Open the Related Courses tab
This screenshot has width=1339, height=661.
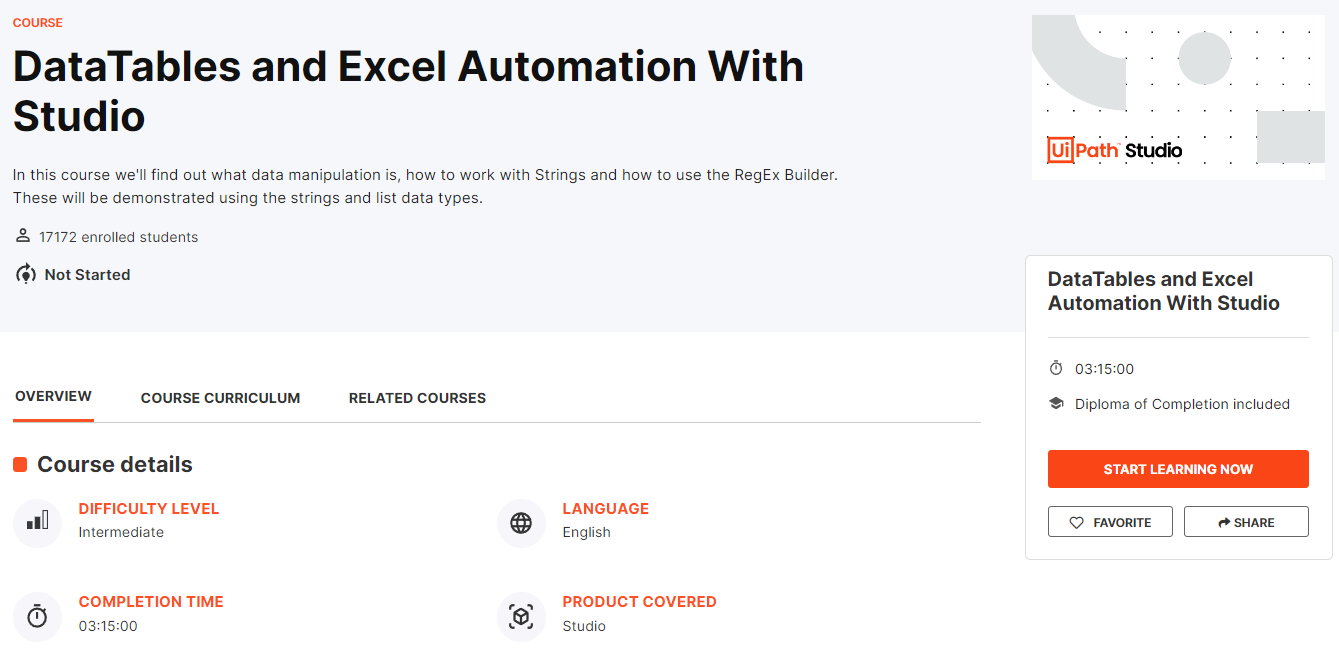[417, 398]
